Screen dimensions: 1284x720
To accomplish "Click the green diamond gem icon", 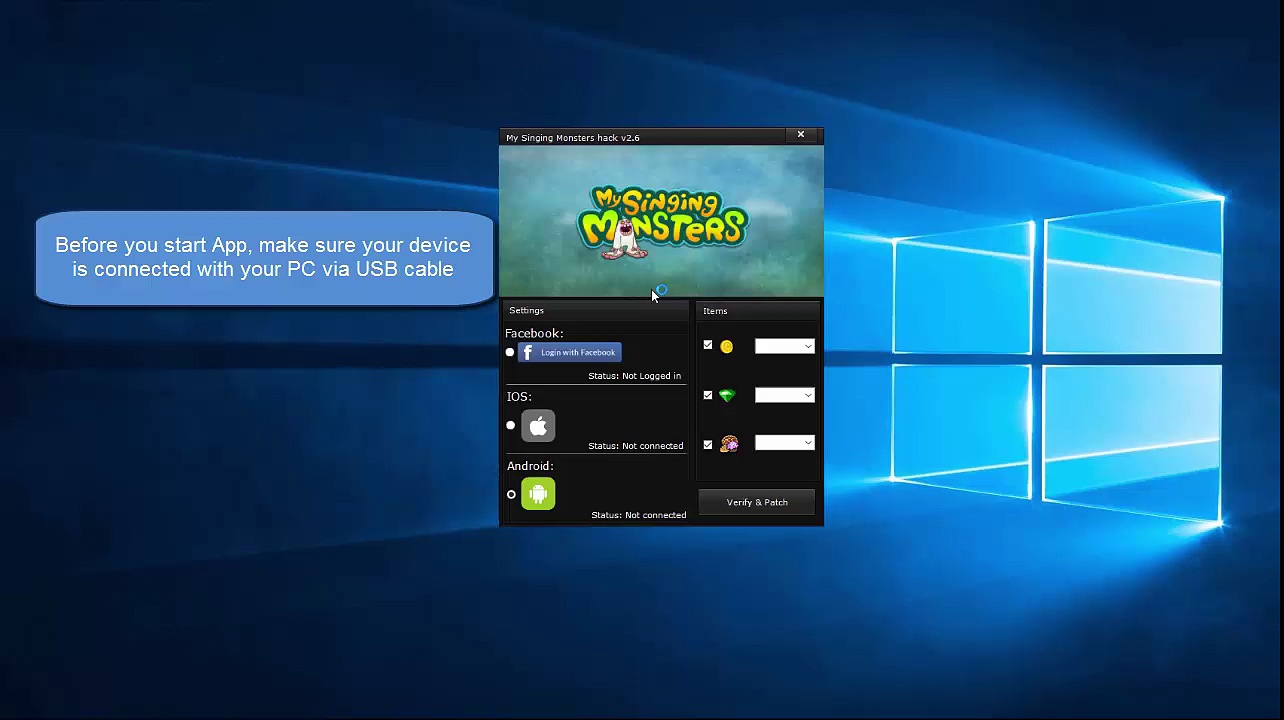I will point(727,396).
